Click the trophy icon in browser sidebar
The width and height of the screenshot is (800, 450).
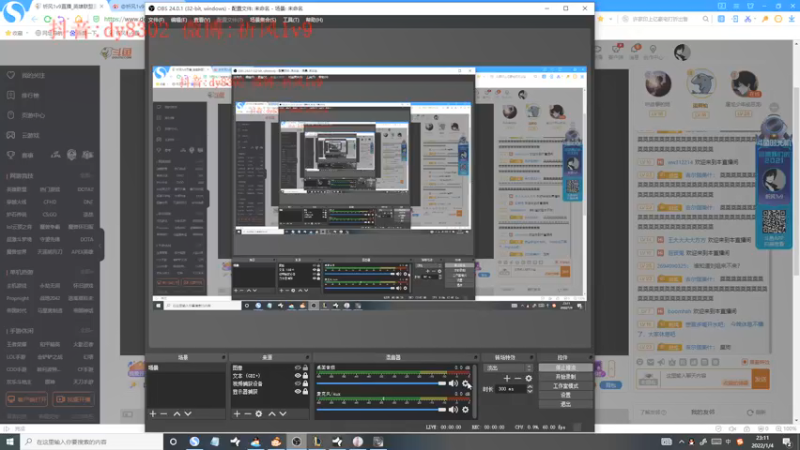pyautogui.click(x=11, y=155)
